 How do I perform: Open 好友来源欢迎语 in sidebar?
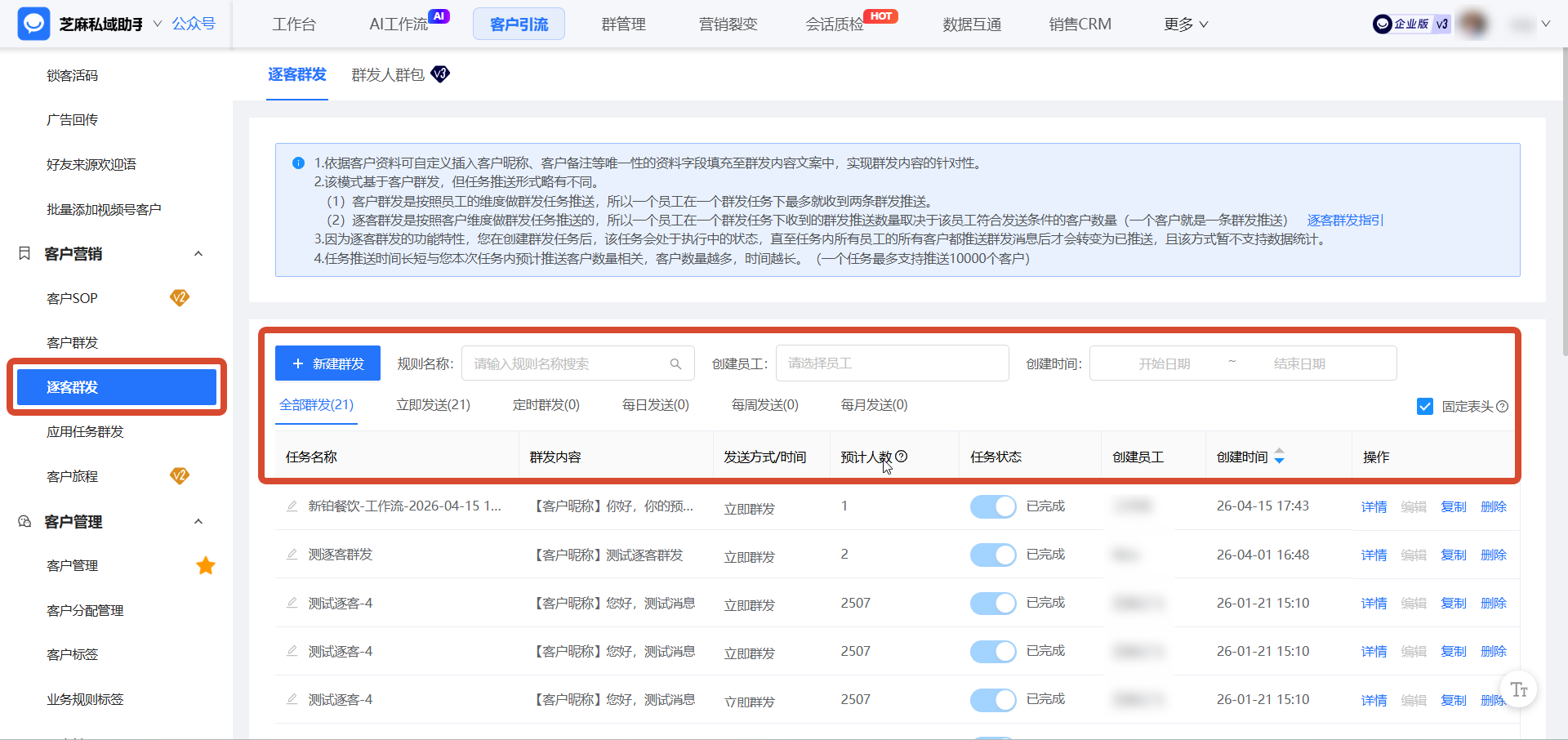point(91,164)
